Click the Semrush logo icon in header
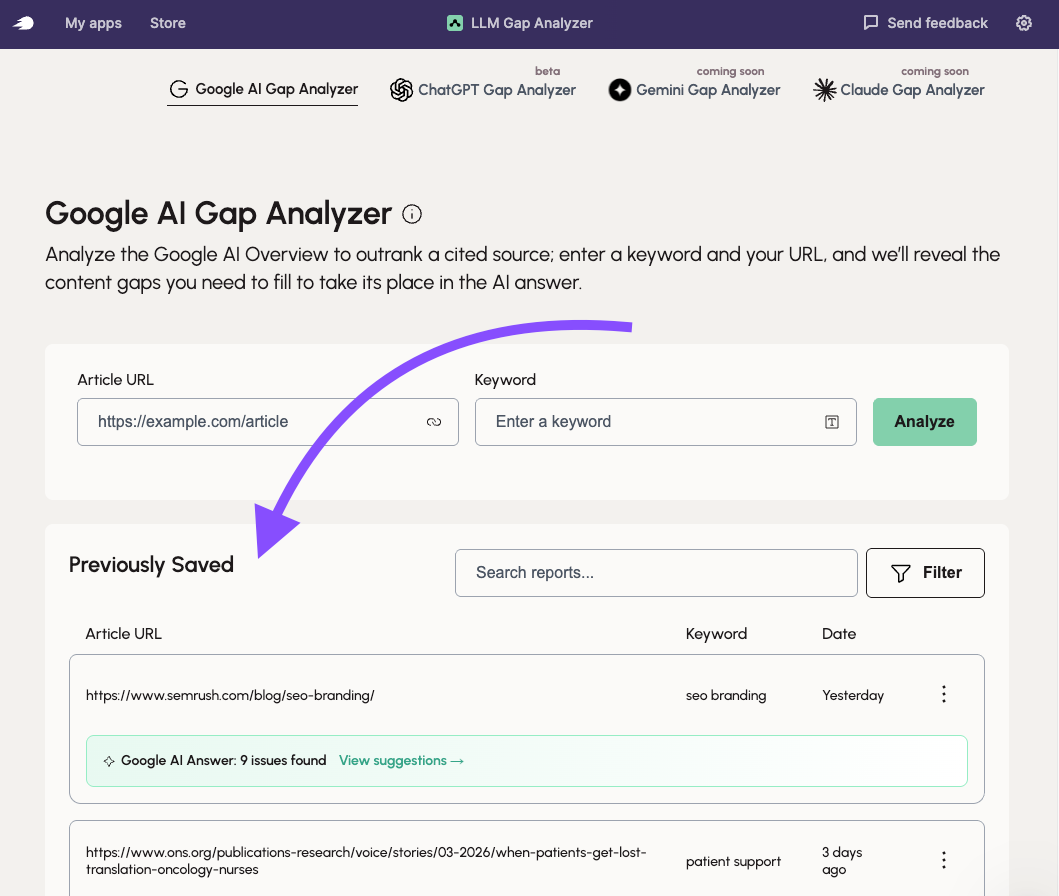 click(x=23, y=23)
